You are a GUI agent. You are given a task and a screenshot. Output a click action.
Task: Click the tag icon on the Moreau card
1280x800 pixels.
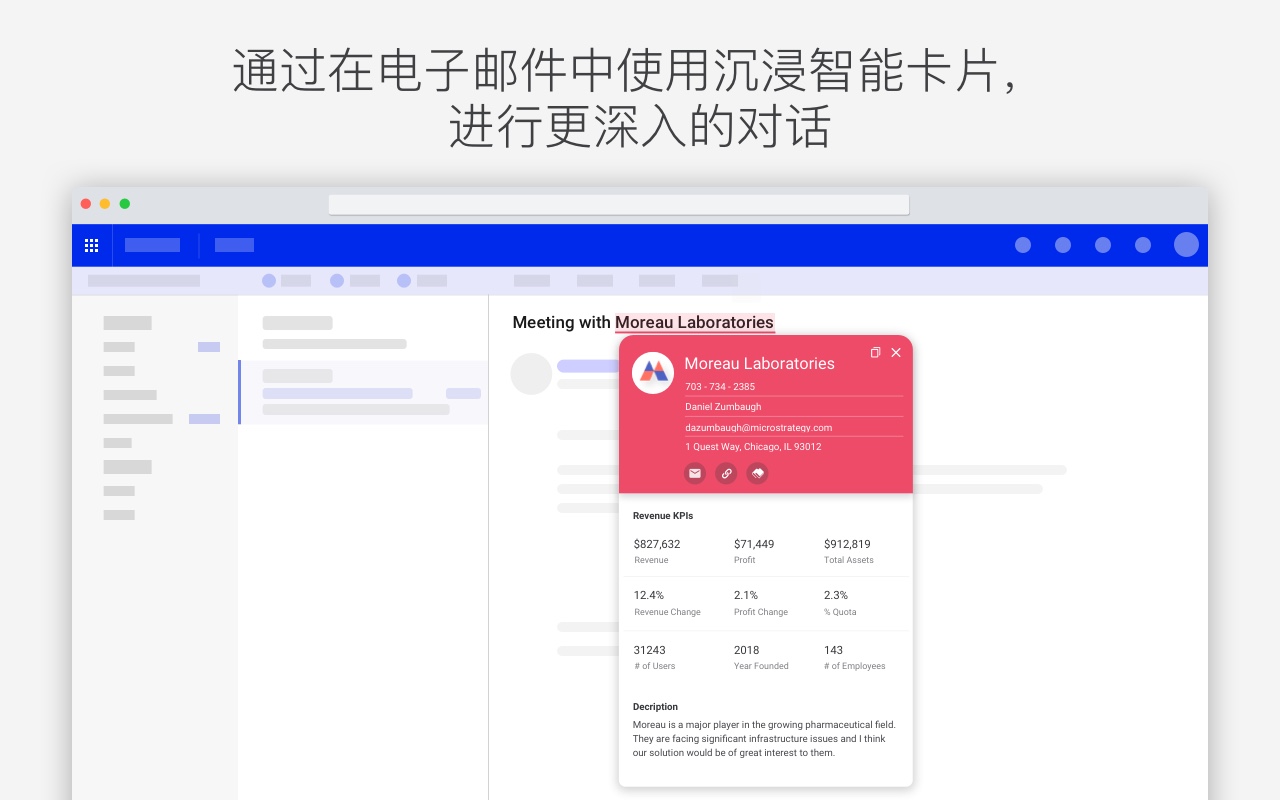click(757, 473)
